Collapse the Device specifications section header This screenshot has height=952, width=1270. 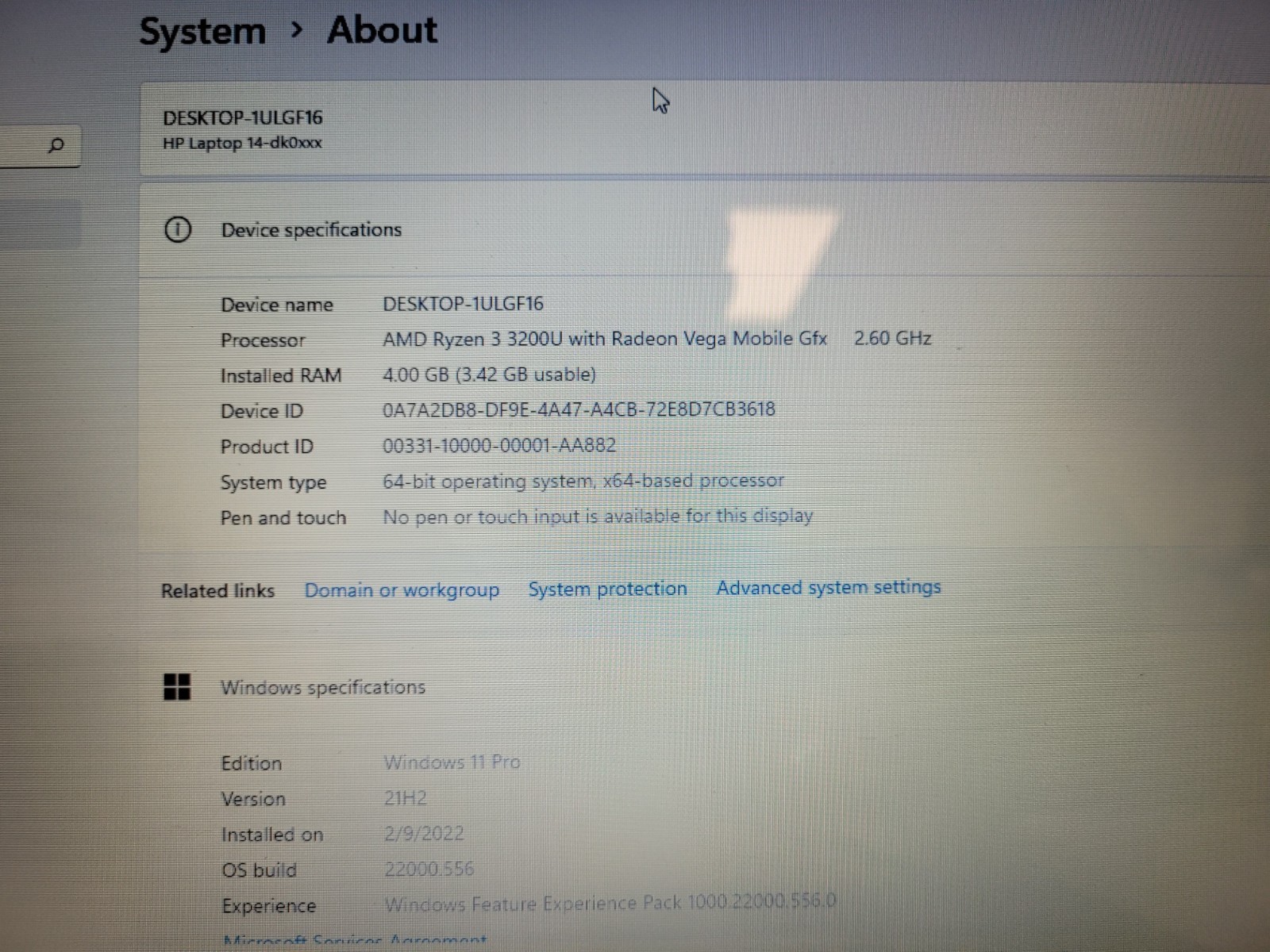coord(705,230)
